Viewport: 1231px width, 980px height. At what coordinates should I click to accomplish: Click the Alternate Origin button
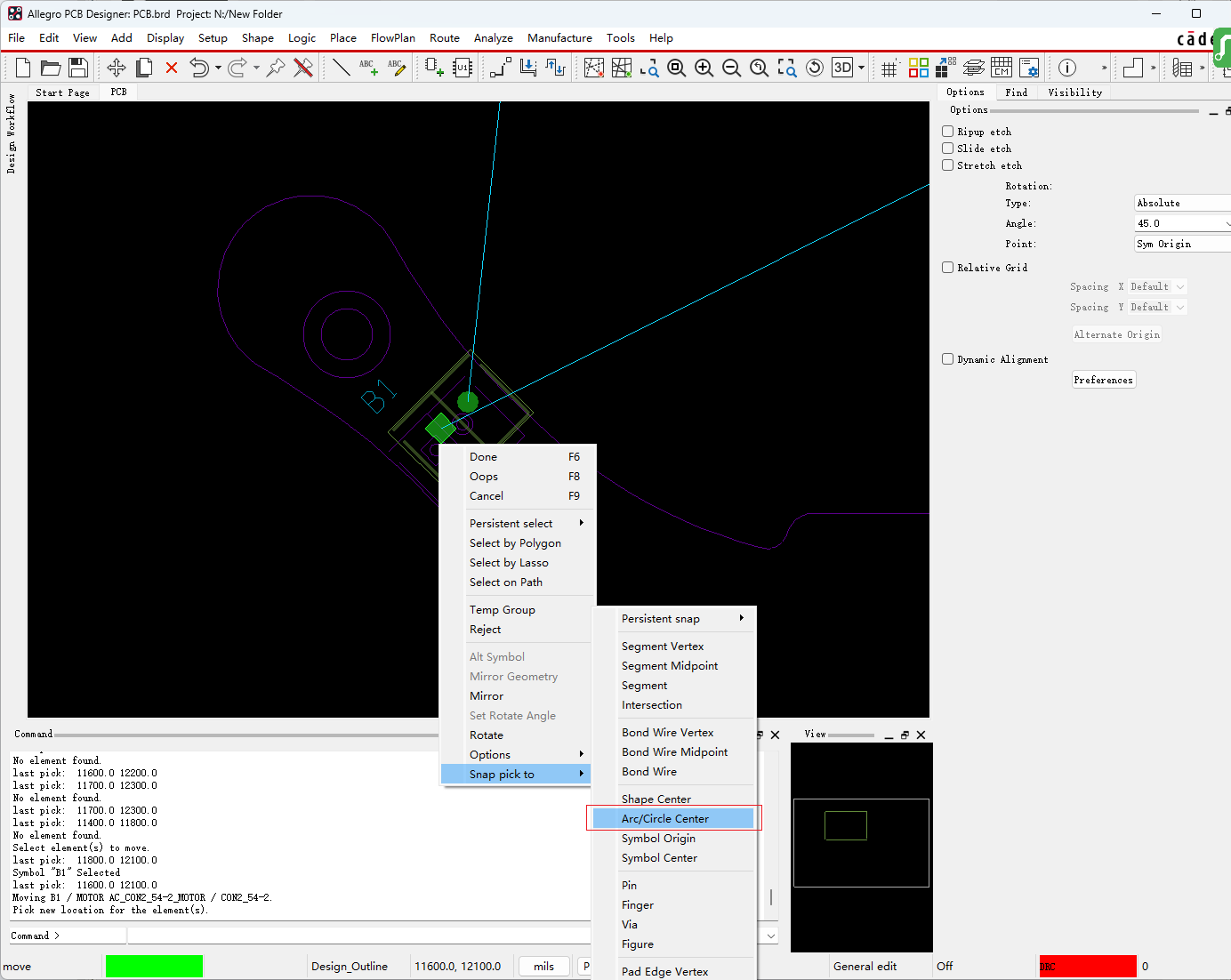(x=1117, y=334)
